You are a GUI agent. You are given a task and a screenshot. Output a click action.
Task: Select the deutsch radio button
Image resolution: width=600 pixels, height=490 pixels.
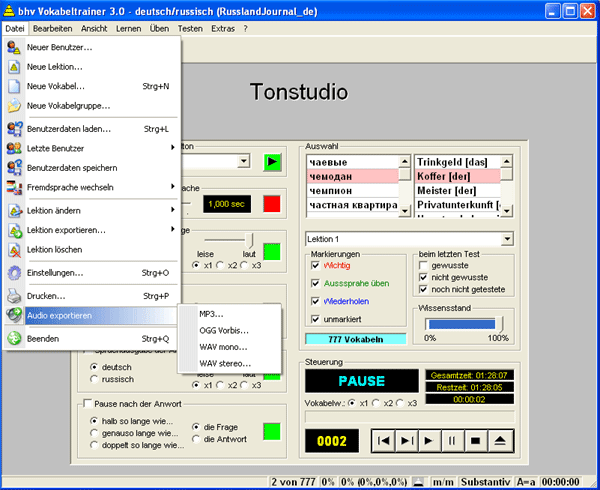click(x=94, y=367)
